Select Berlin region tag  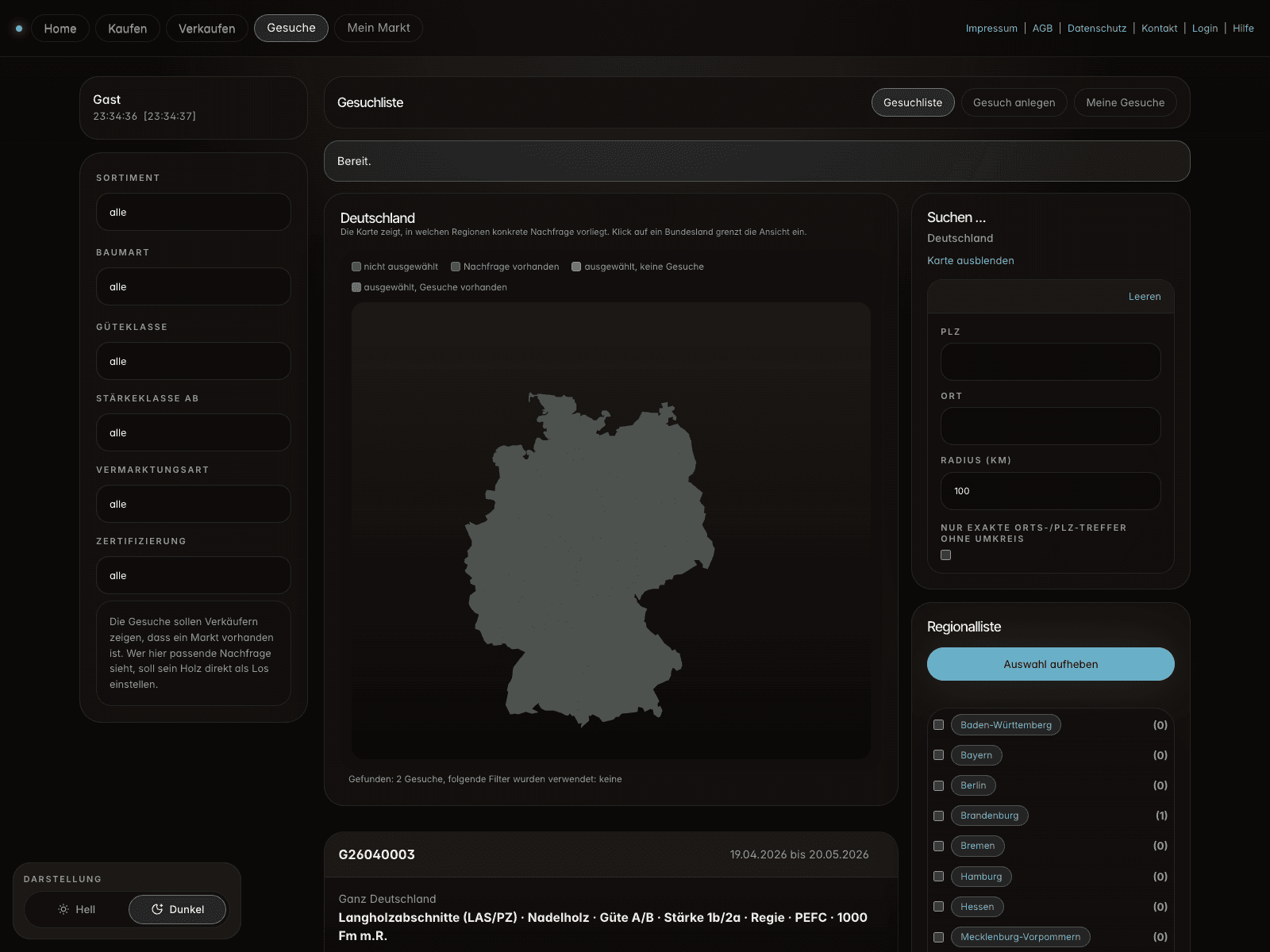[973, 785]
